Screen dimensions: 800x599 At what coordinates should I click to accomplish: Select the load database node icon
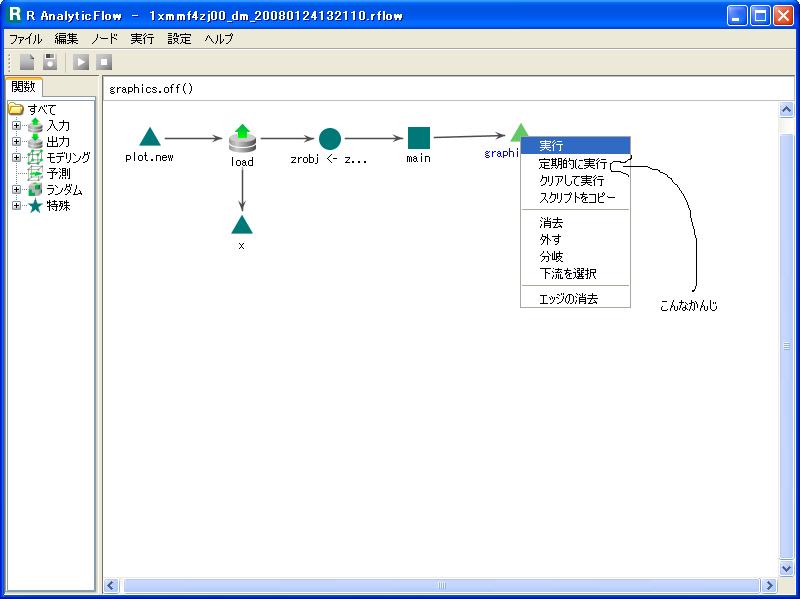click(242, 139)
